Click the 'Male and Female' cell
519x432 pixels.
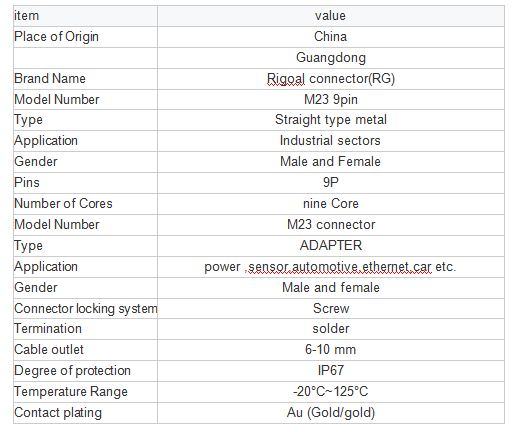[x=331, y=162]
